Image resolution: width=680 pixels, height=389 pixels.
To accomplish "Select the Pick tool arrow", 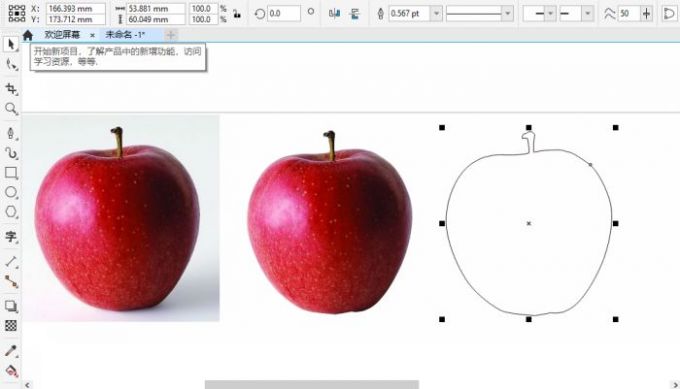I will 11,44.
